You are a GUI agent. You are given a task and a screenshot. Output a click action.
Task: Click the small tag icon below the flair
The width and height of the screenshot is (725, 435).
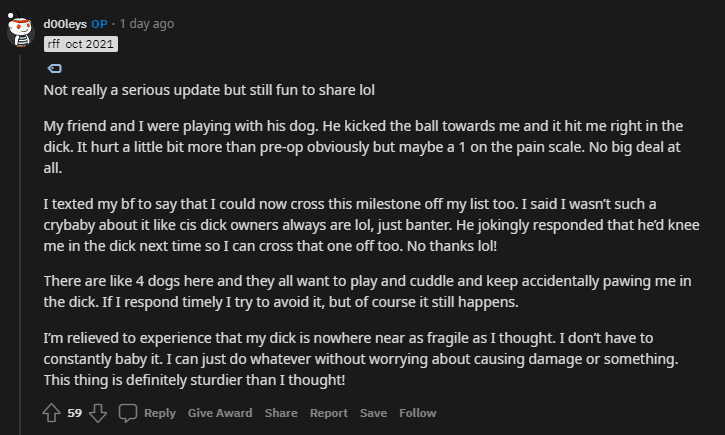pos(54,68)
